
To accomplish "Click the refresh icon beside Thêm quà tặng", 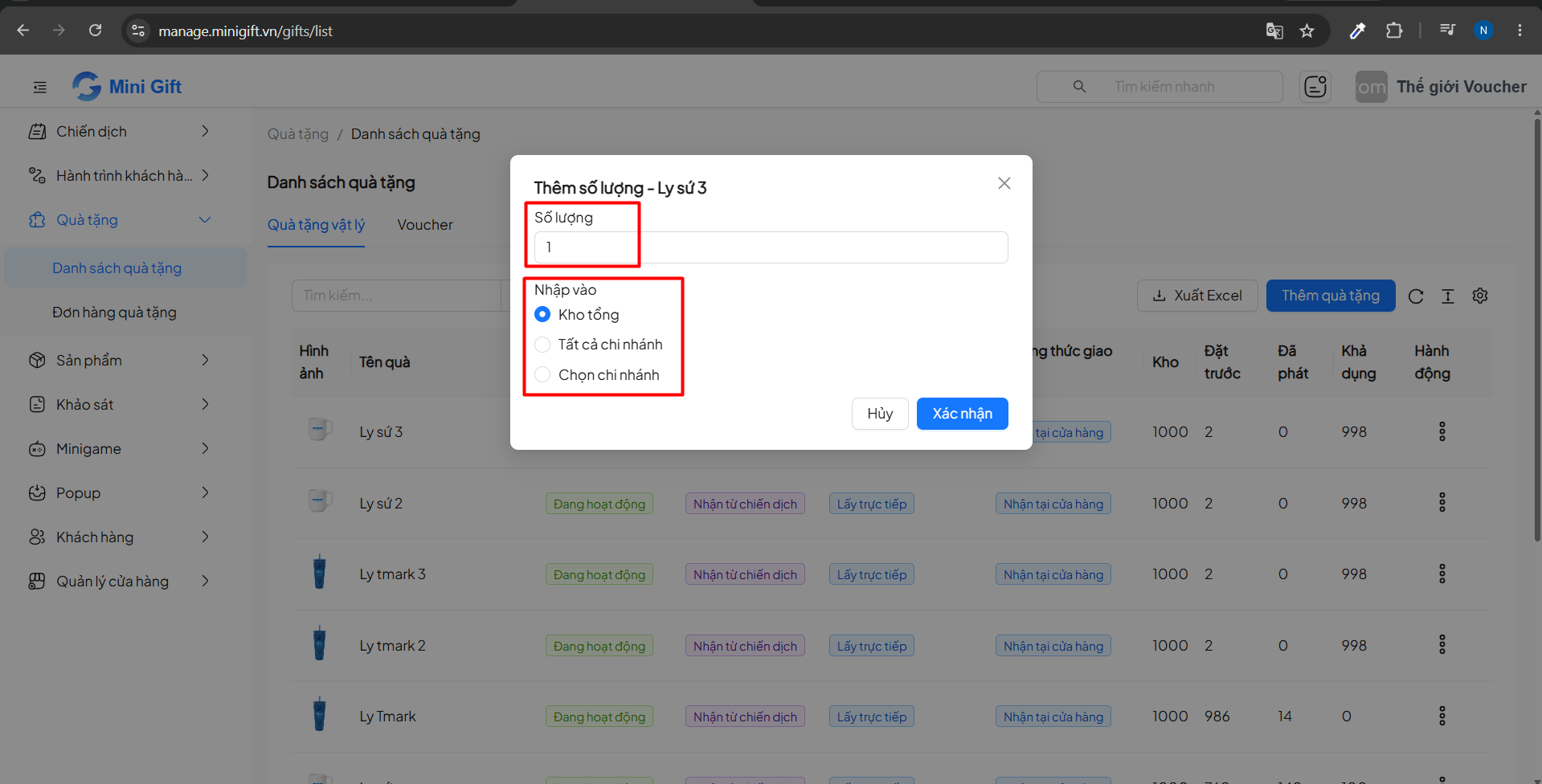I will click(x=1416, y=296).
